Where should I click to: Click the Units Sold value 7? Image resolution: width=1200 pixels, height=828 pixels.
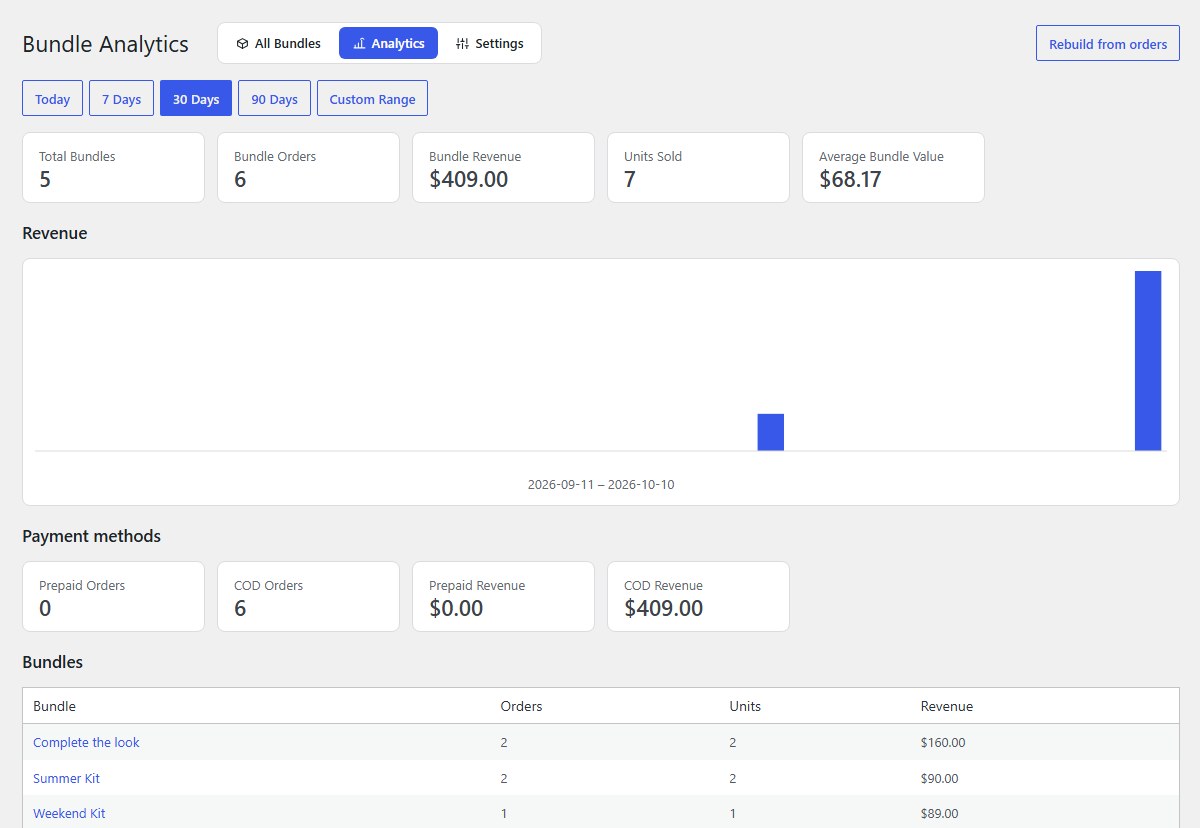coord(630,179)
